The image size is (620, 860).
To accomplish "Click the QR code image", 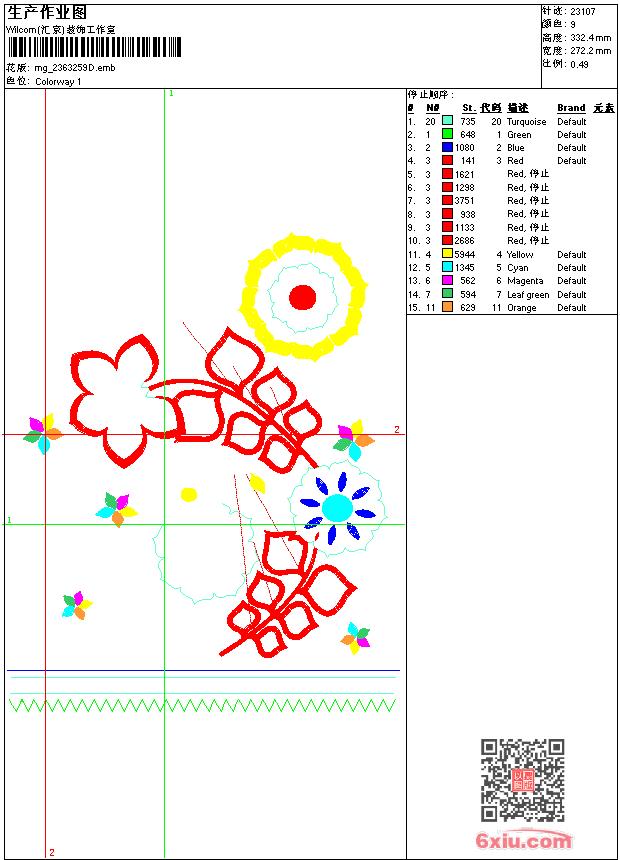I will click(x=523, y=780).
